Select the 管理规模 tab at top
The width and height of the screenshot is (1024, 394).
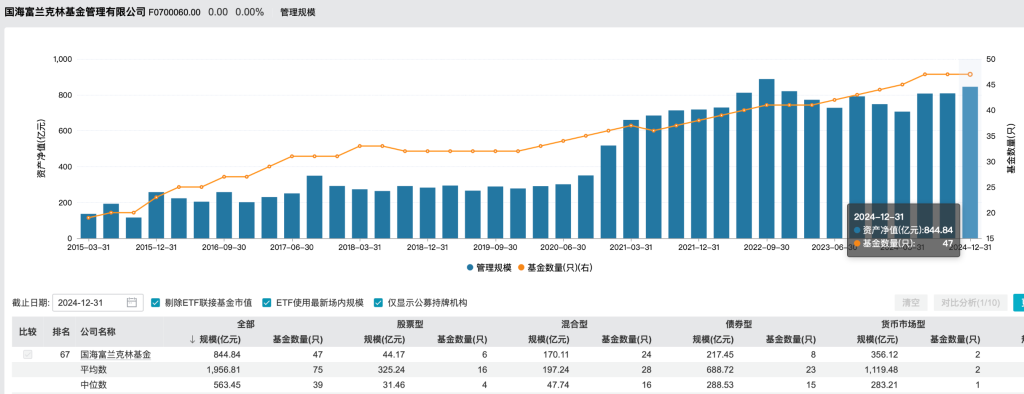(297, 12)
